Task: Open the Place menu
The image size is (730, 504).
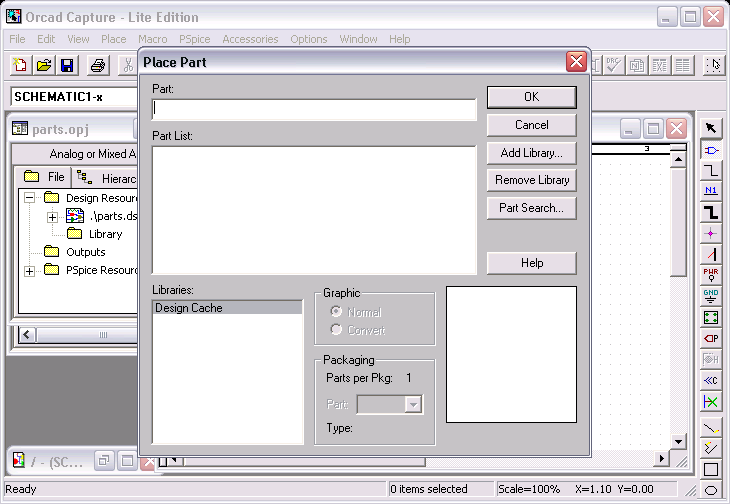Action: pyautogui.click(x=114, y=39)
